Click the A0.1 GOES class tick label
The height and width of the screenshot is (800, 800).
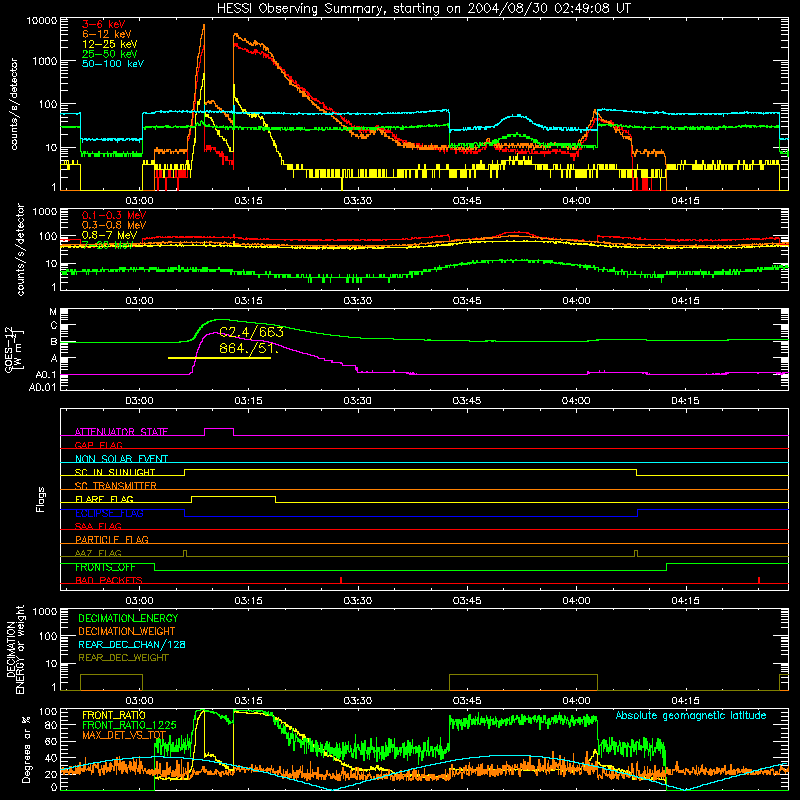coord(46,375)
